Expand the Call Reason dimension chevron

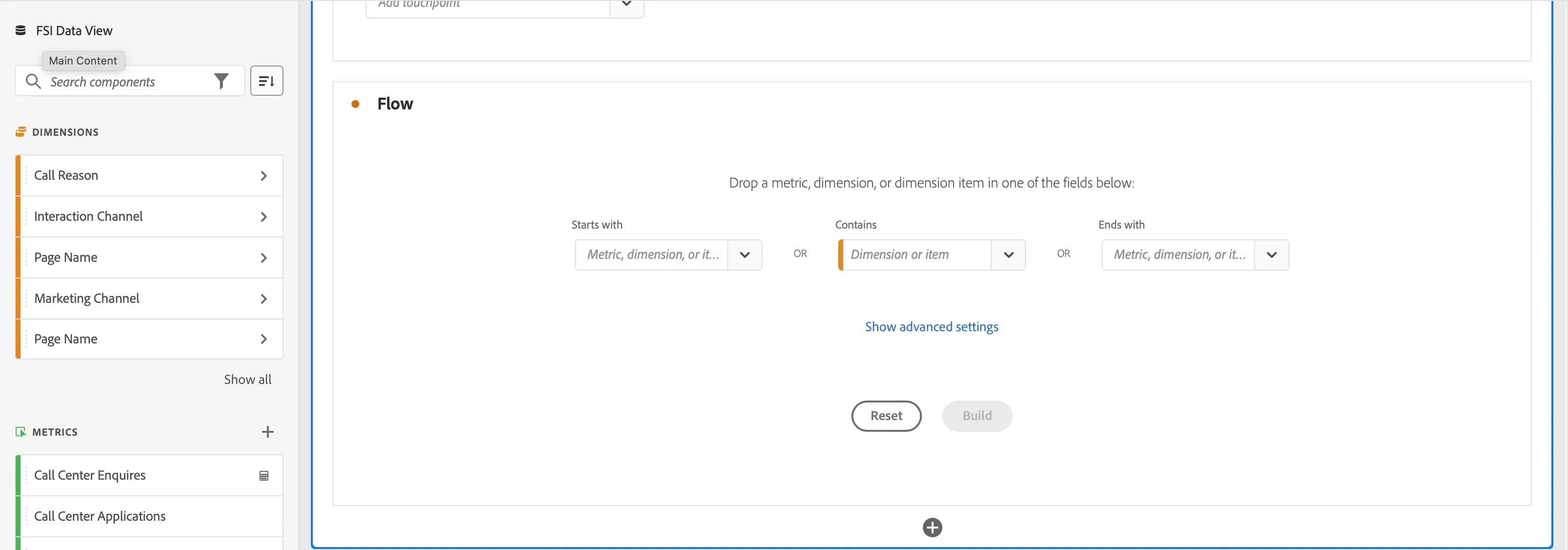pyautogui.click(x=263, y=176)
